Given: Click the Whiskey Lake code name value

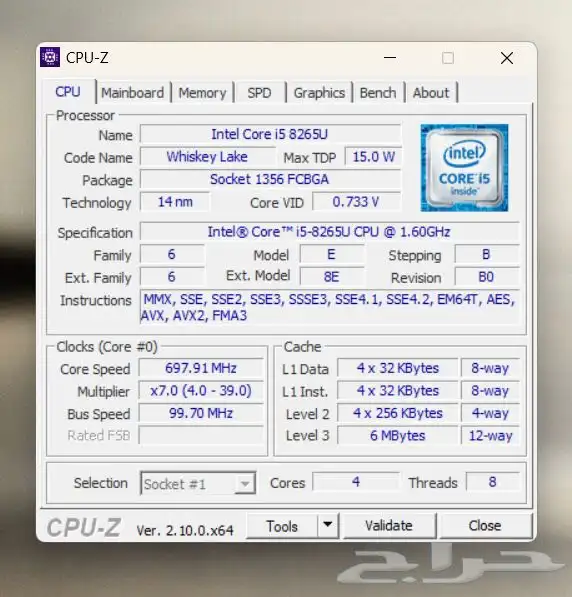Looking at the screenshot, I should 207,156.
